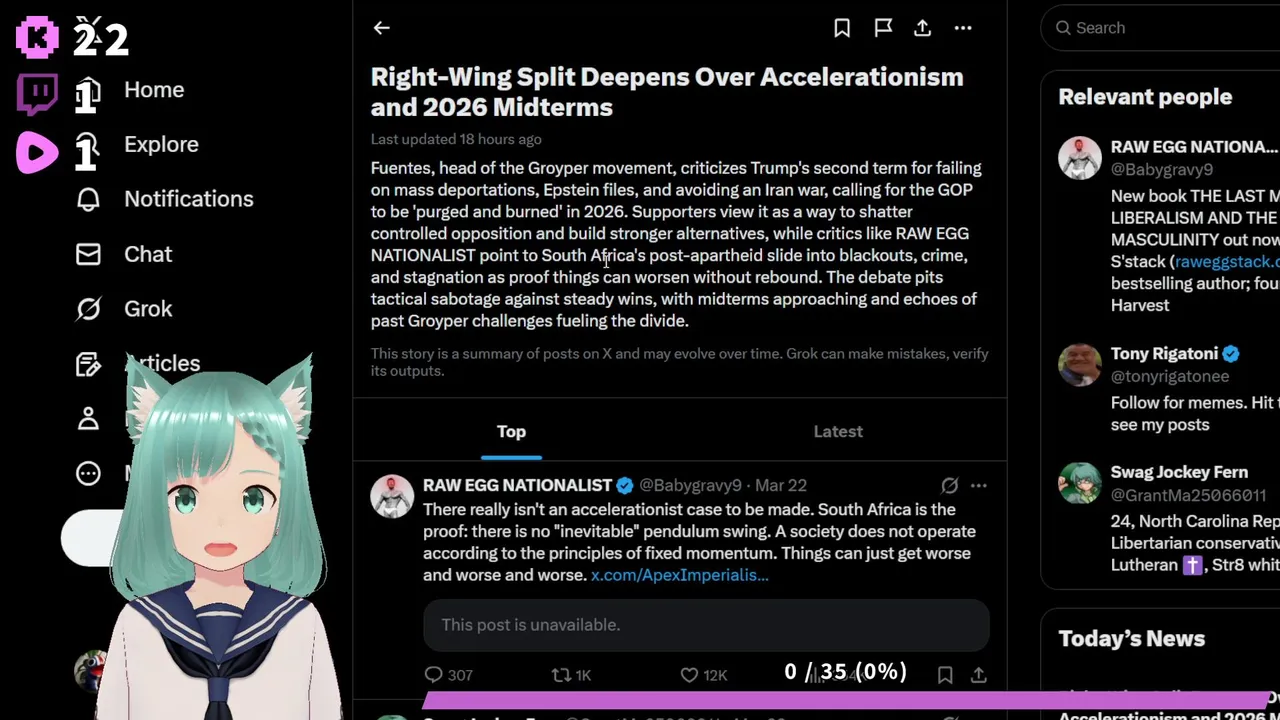
Task: Click the Search input field
Action: coord(1170,28)
